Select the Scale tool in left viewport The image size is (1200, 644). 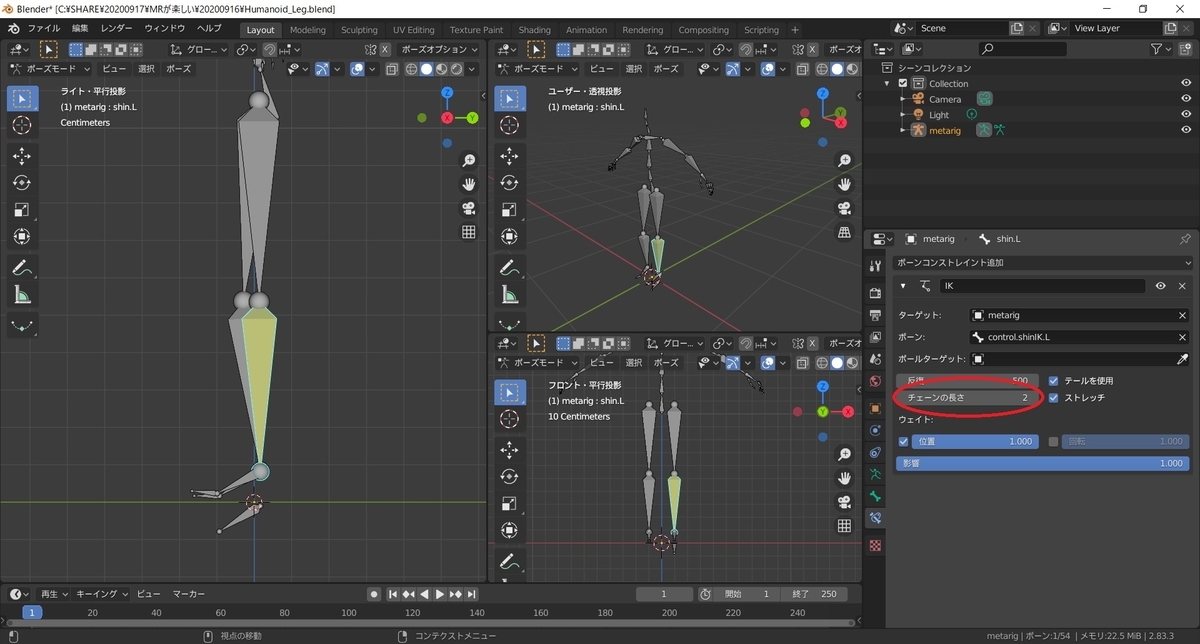click(x=22, y=210)
